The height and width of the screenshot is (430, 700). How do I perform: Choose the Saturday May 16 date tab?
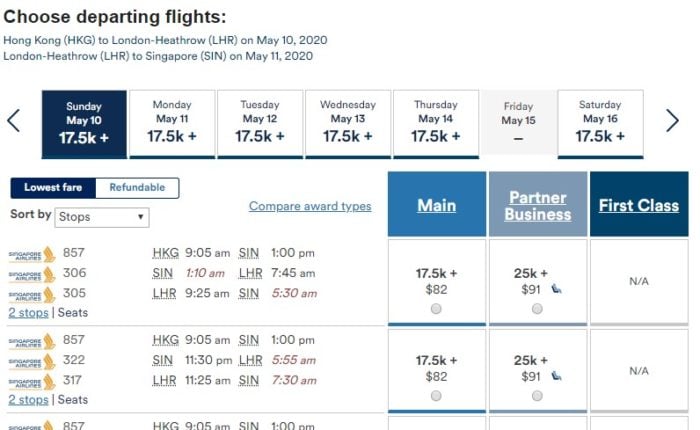click(600, 124)
